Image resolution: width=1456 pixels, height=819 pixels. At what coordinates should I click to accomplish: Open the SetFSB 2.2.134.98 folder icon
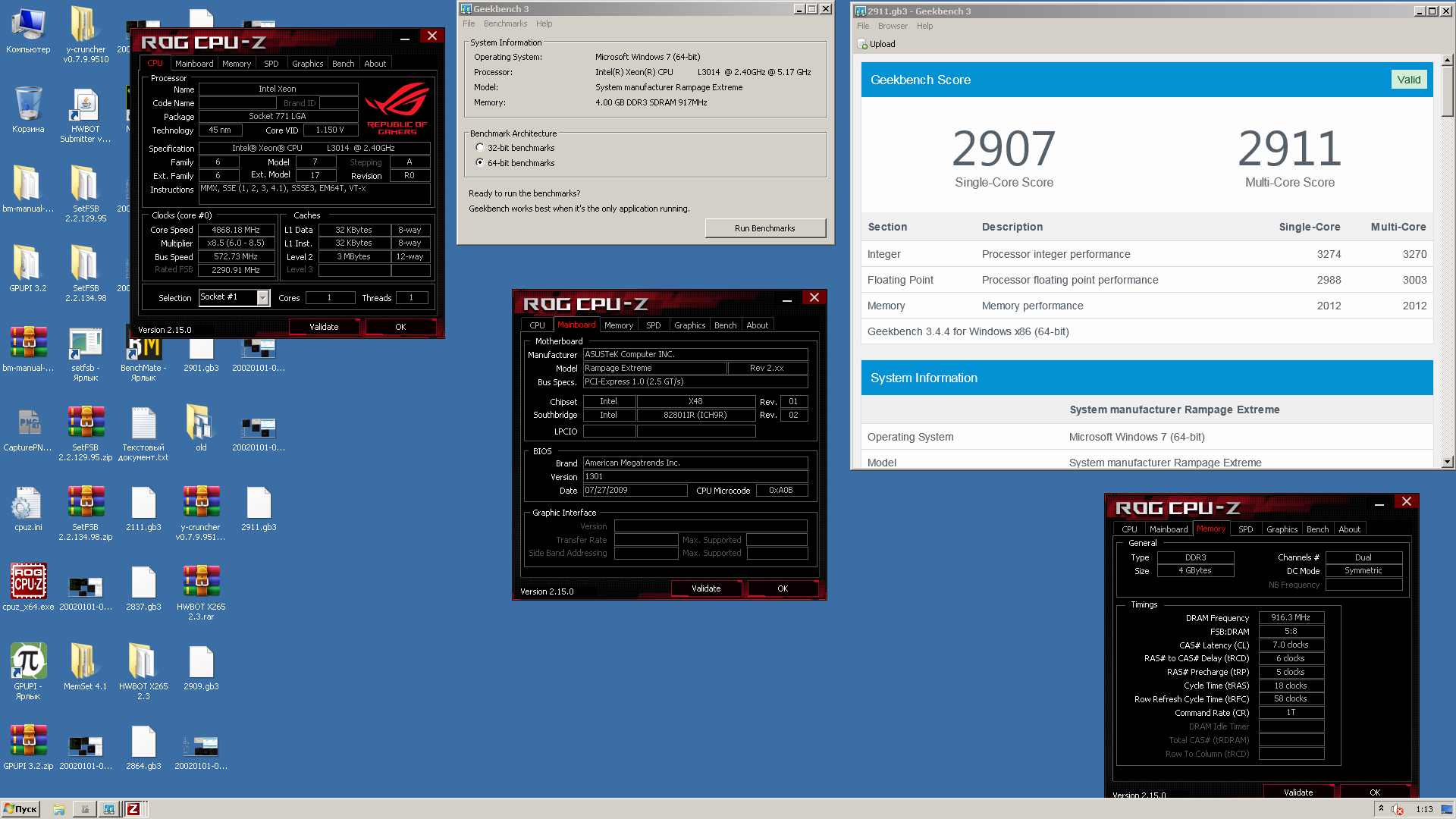(x=86, y=273)
